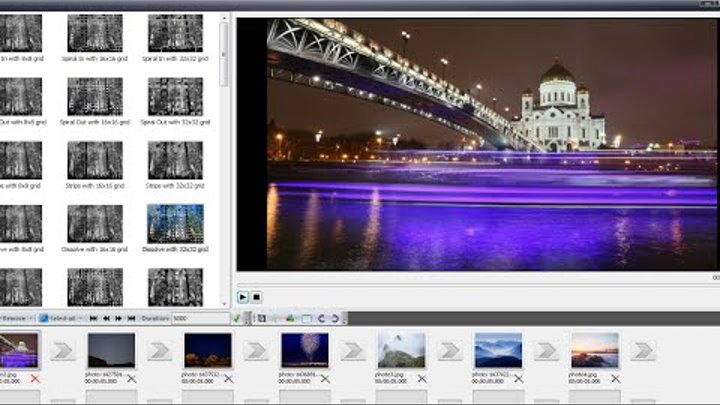Play the slideshow preview

pyautogui.click(x=243, y=297)
